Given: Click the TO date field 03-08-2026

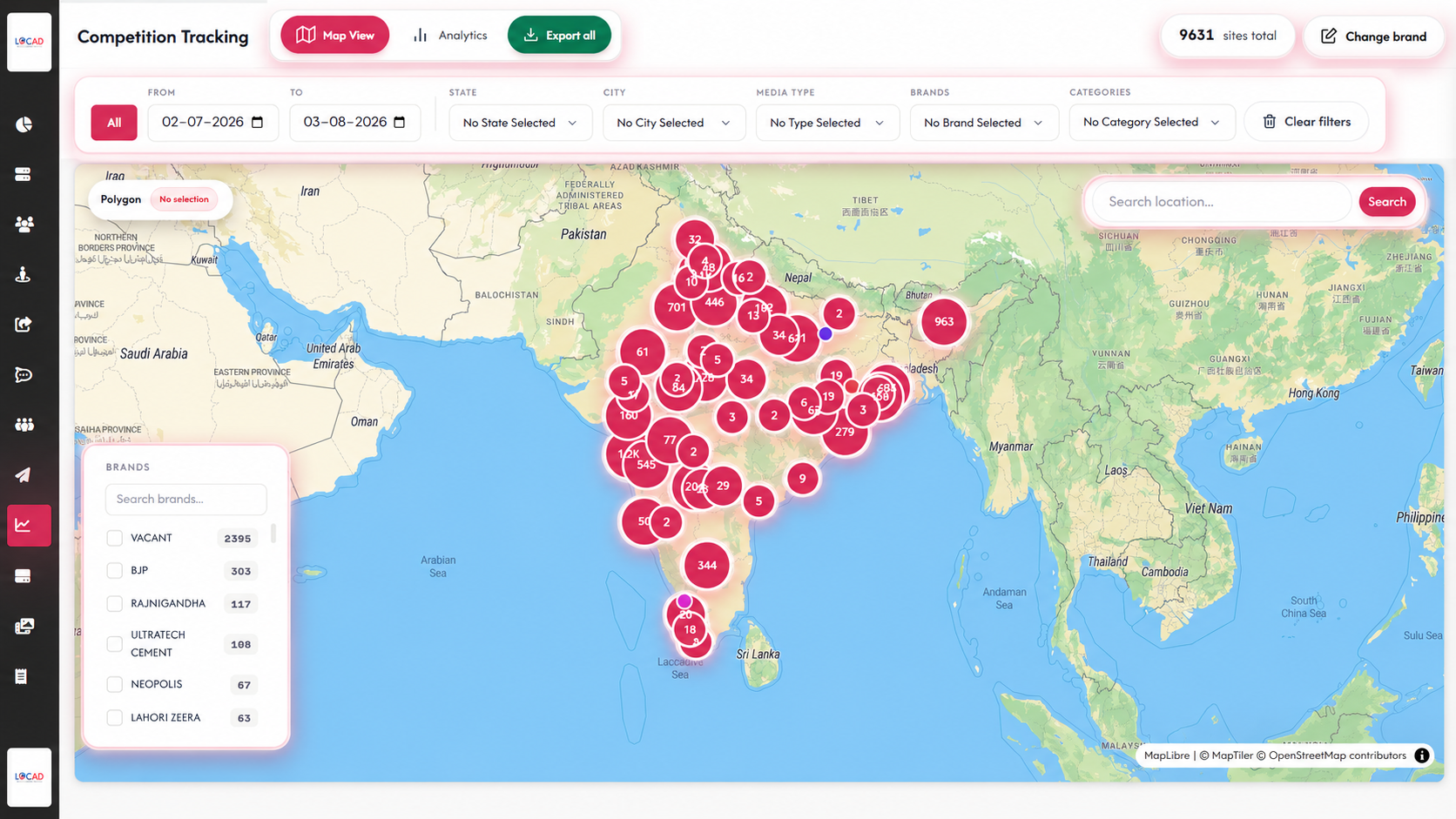Looking at the screenshot, I should tap(354, 122).
